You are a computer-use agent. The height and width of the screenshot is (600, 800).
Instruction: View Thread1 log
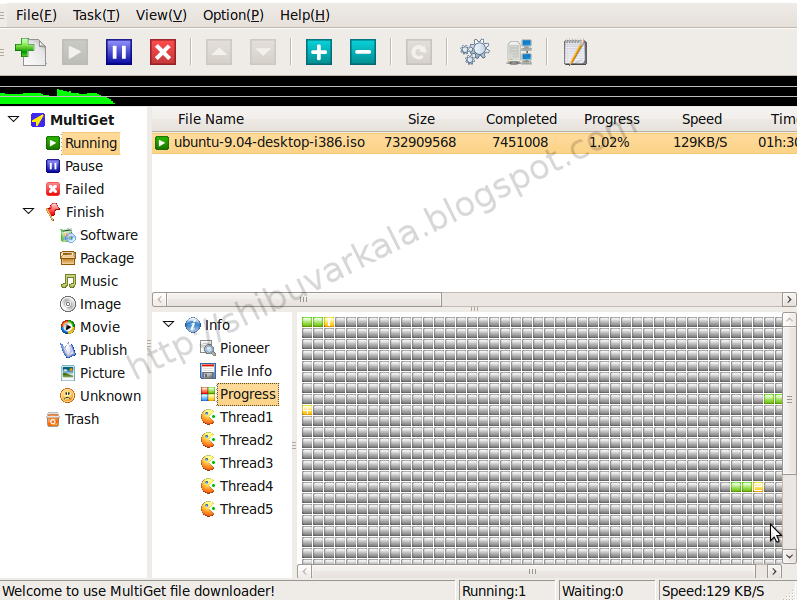tap(246, 417)
